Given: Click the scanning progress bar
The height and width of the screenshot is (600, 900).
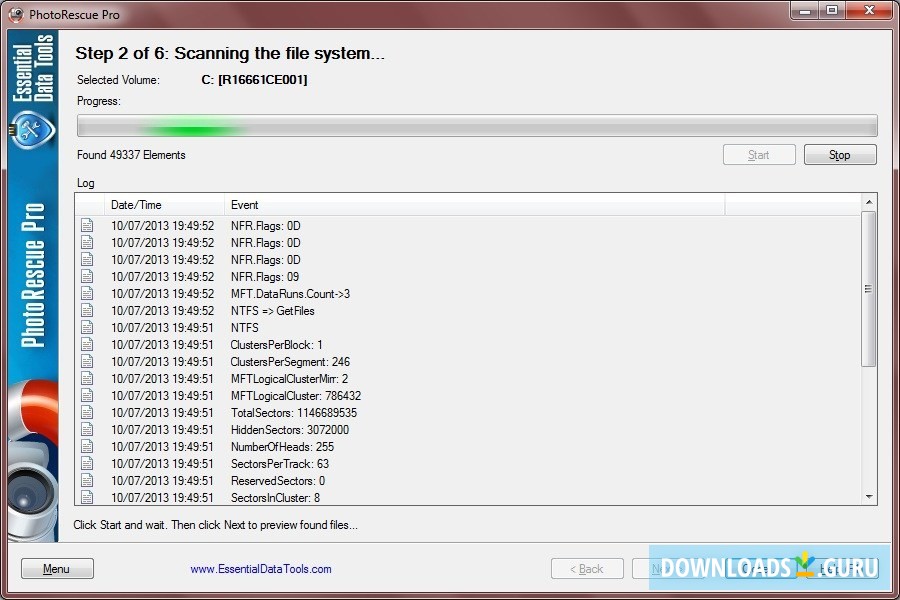Looking at the screenshot, I should click(477, 125).
